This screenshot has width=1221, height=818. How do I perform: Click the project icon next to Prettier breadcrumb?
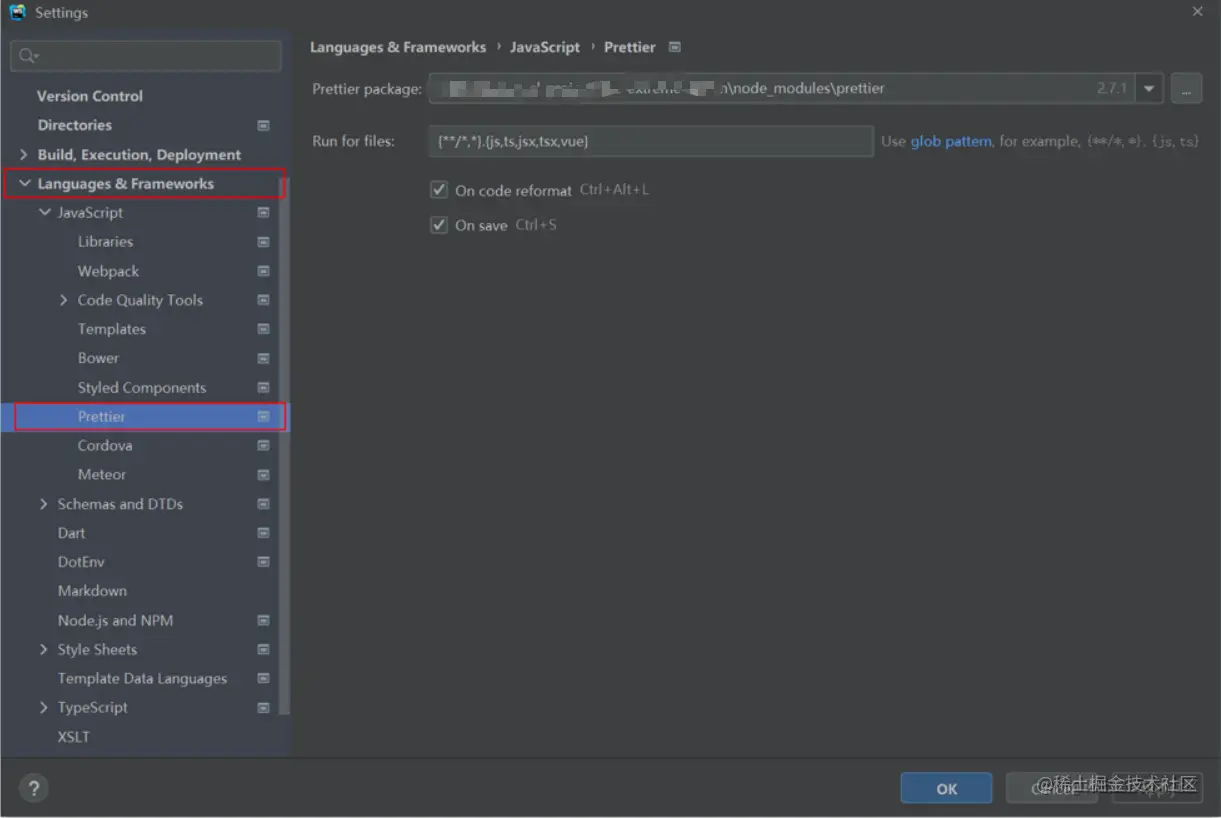coord(675,47)
